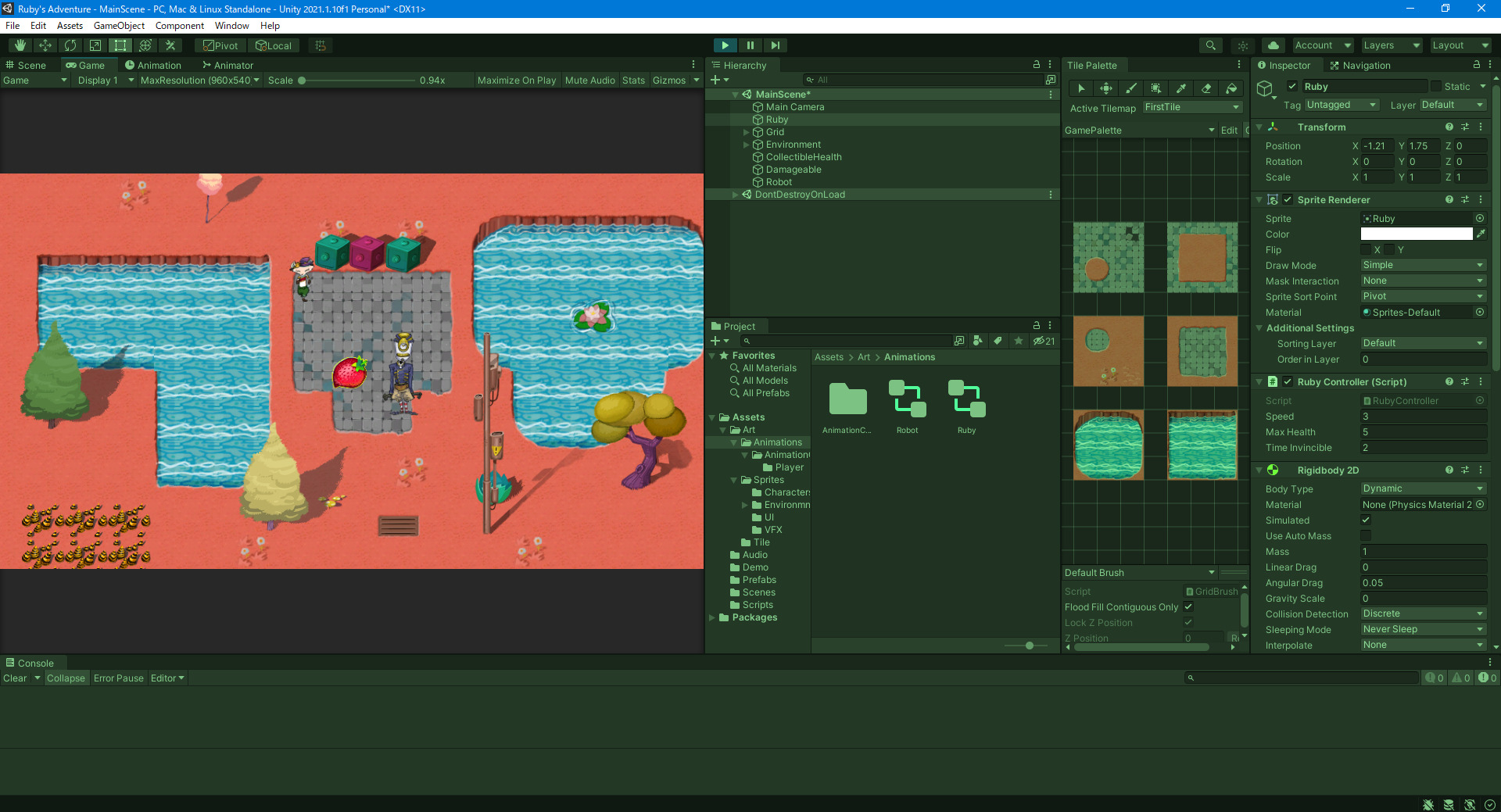This screenshot has height=812, width=1501.
Task: Activate the flood fill bucket tool
Action: [x=1231, y=88]
